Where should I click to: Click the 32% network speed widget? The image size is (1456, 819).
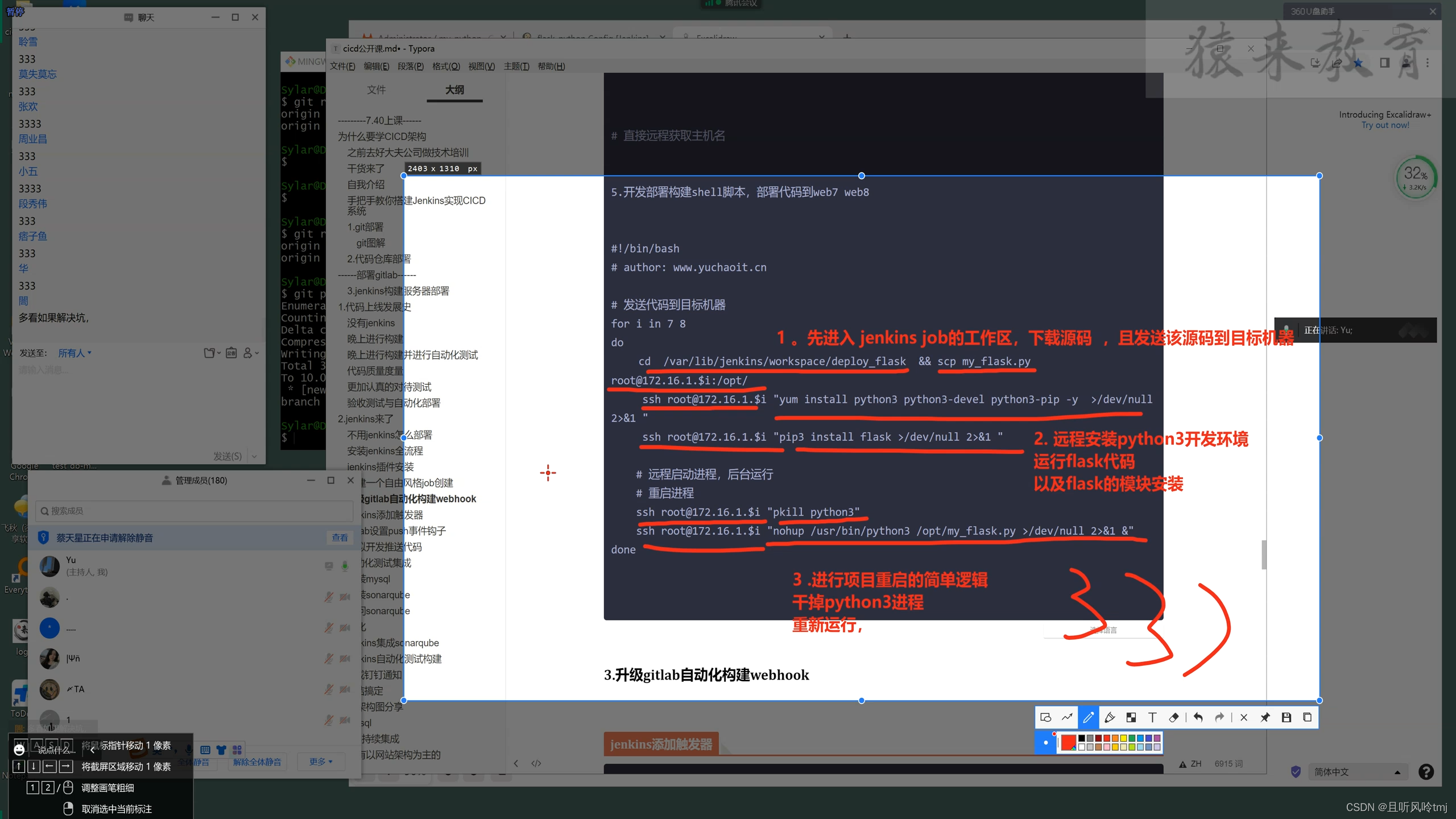coord(1416,177)
